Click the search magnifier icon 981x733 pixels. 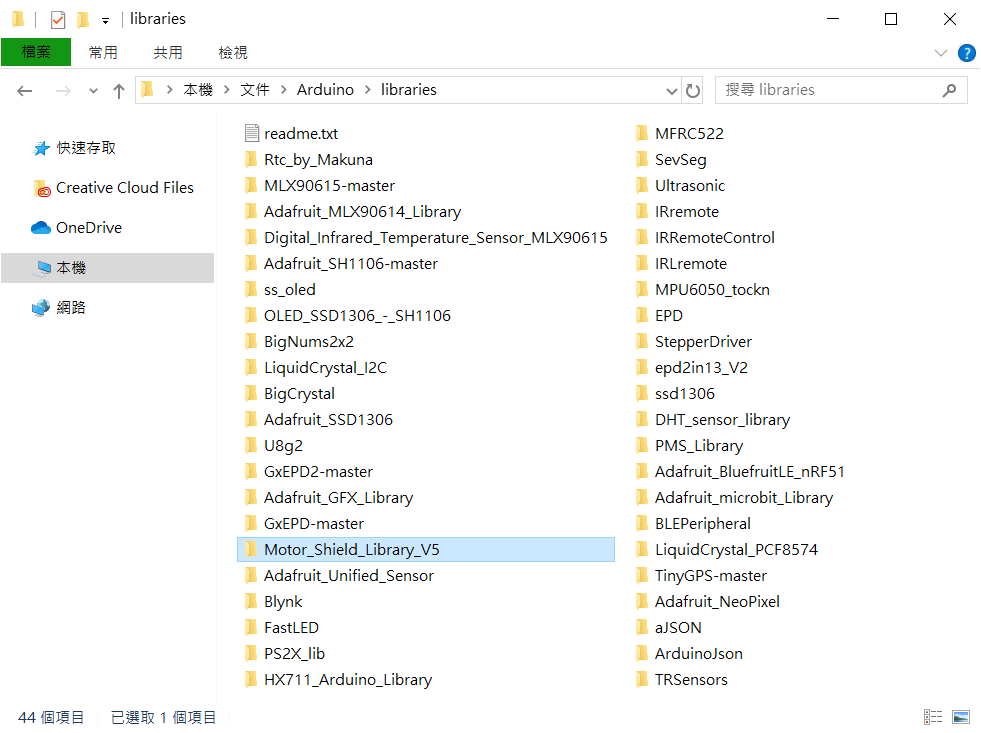click(x=949, y=90)
